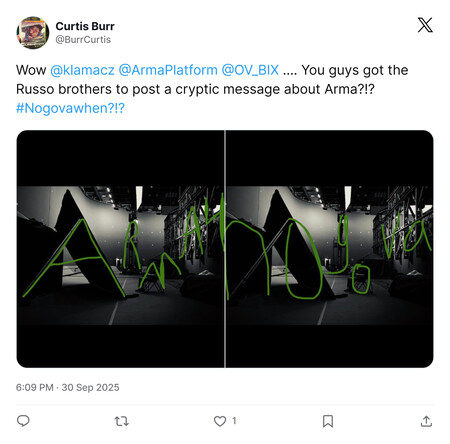Click the X logo
Viewport: 450px width, 444px height.
[425, 25]
